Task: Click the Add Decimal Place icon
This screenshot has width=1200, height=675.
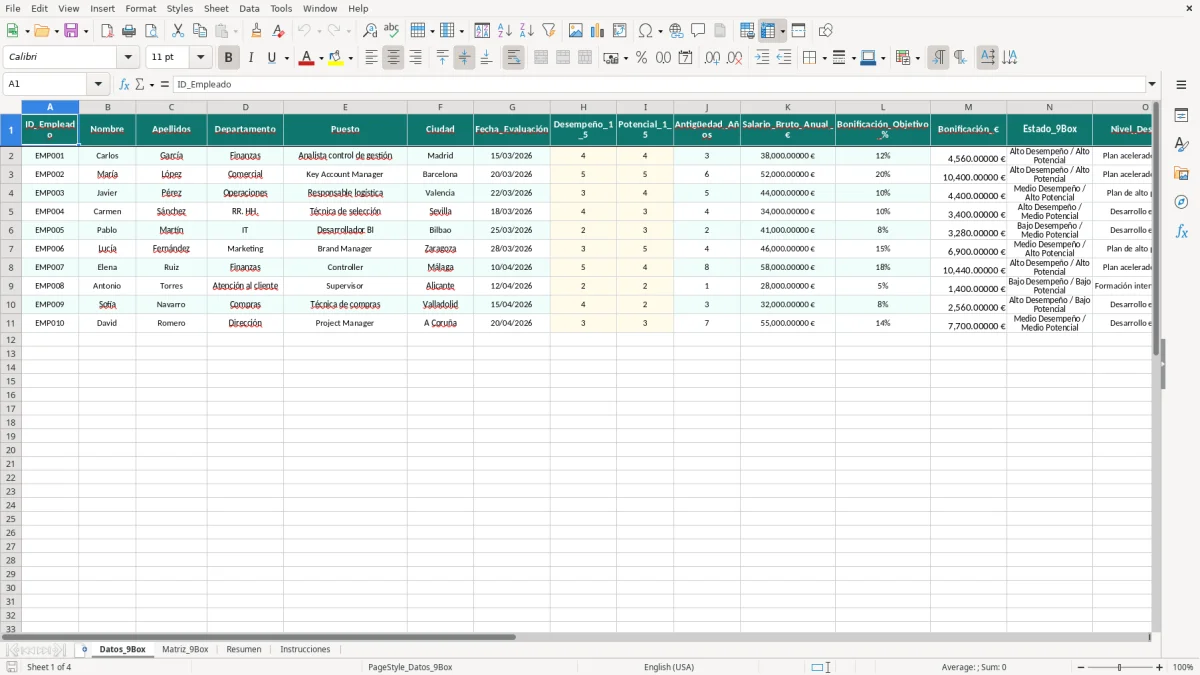Action: (x=712, y=58)
